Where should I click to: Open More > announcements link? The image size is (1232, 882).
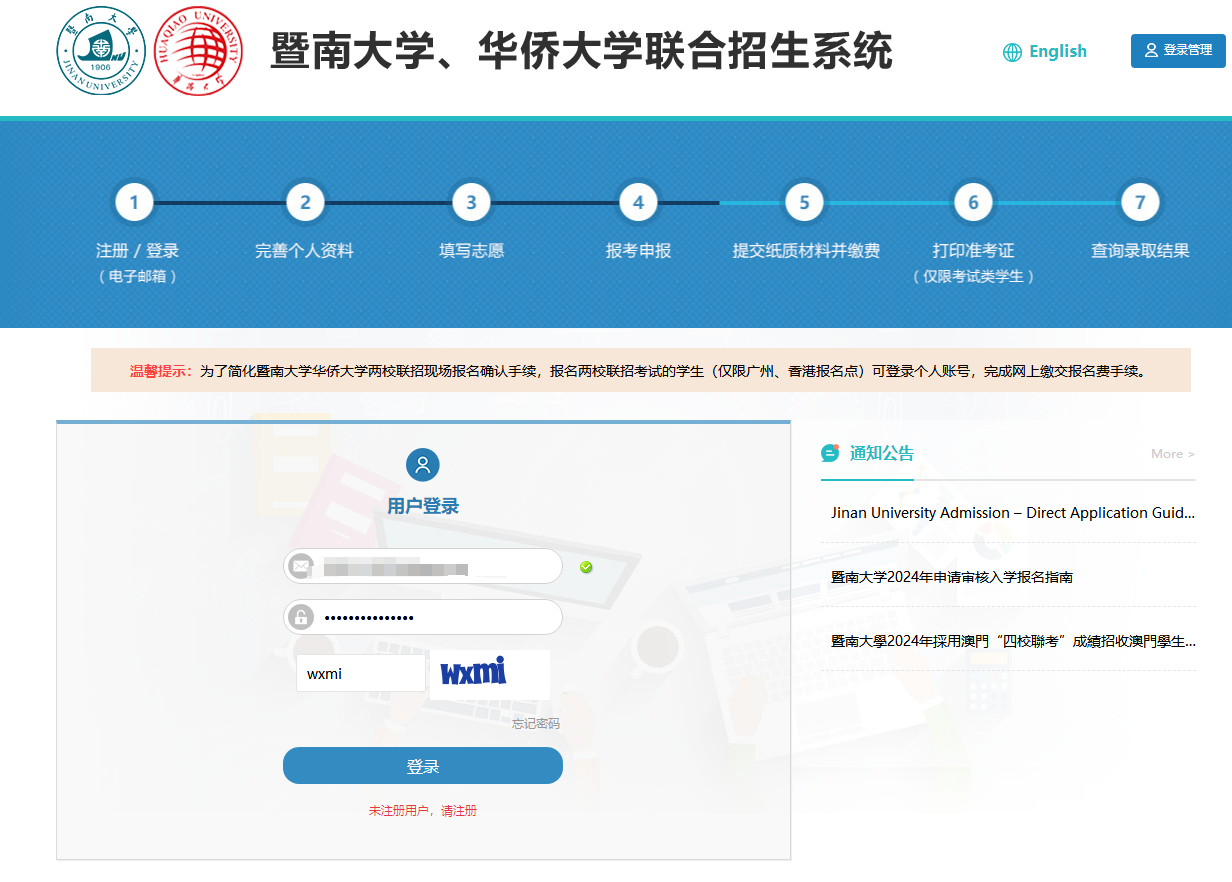click(x=1173, y=454)
